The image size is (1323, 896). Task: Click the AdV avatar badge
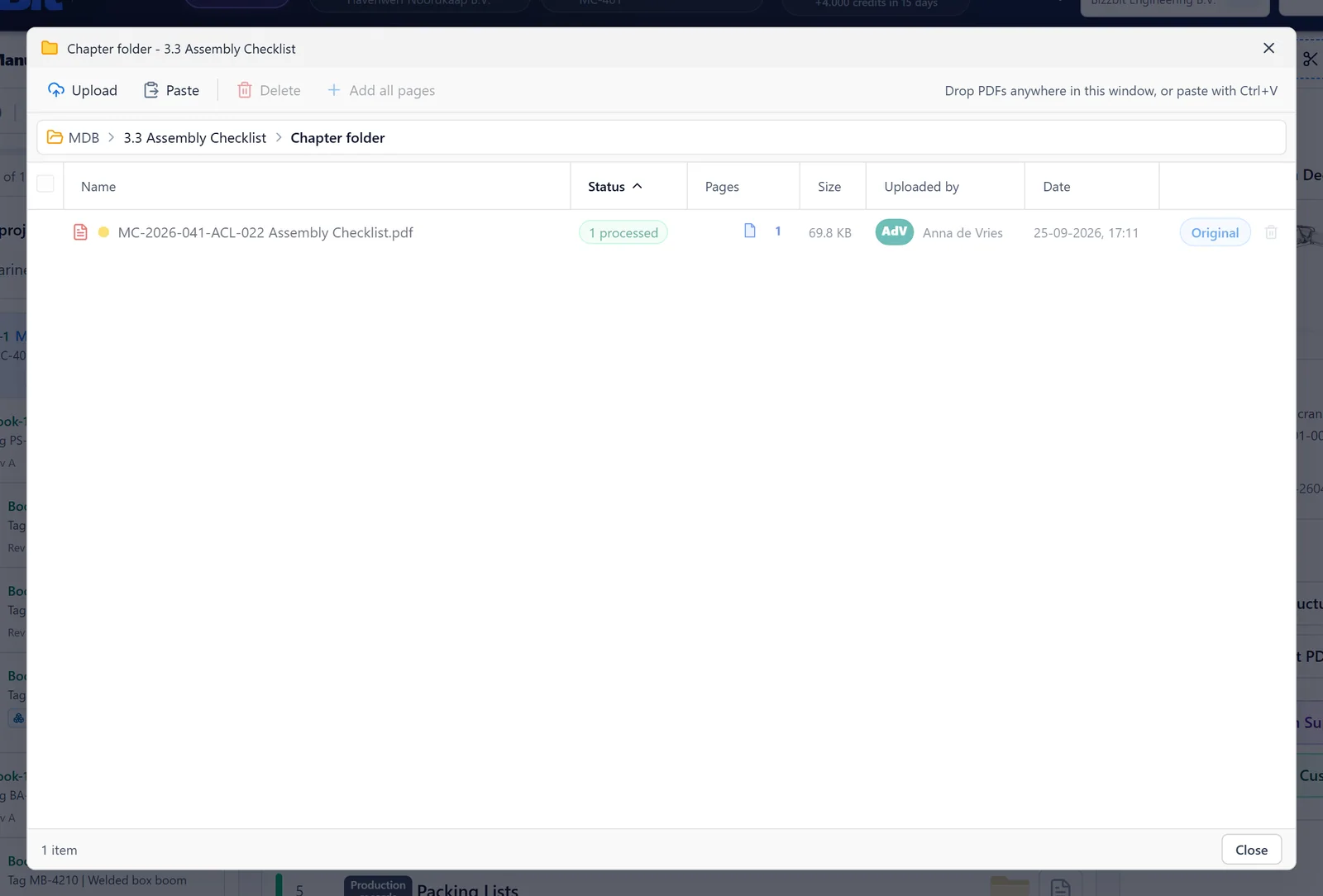click(895, 231)
